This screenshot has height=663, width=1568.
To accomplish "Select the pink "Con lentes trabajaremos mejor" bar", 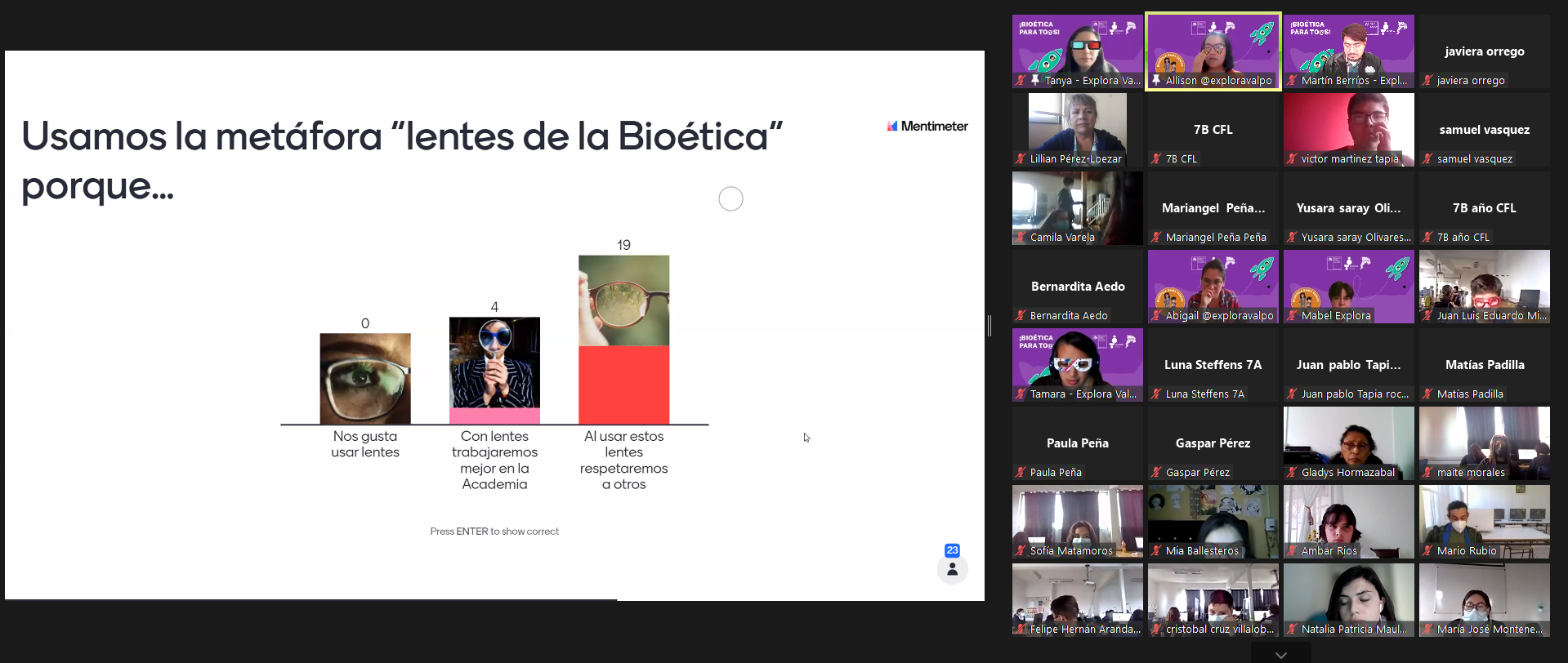I will tap(494, 416).
